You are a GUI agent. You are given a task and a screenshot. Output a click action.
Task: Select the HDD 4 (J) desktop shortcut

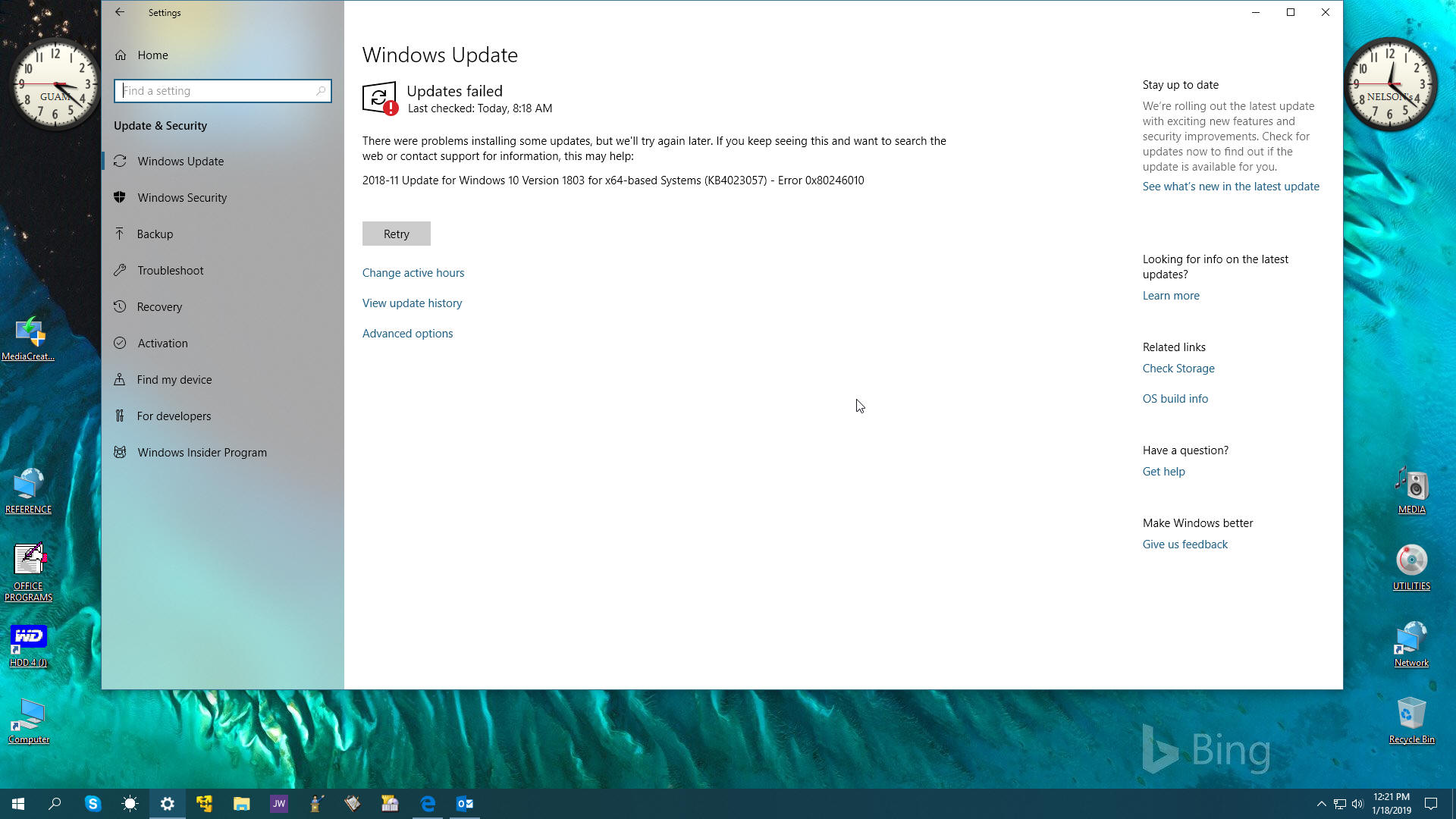click(28, 646)
